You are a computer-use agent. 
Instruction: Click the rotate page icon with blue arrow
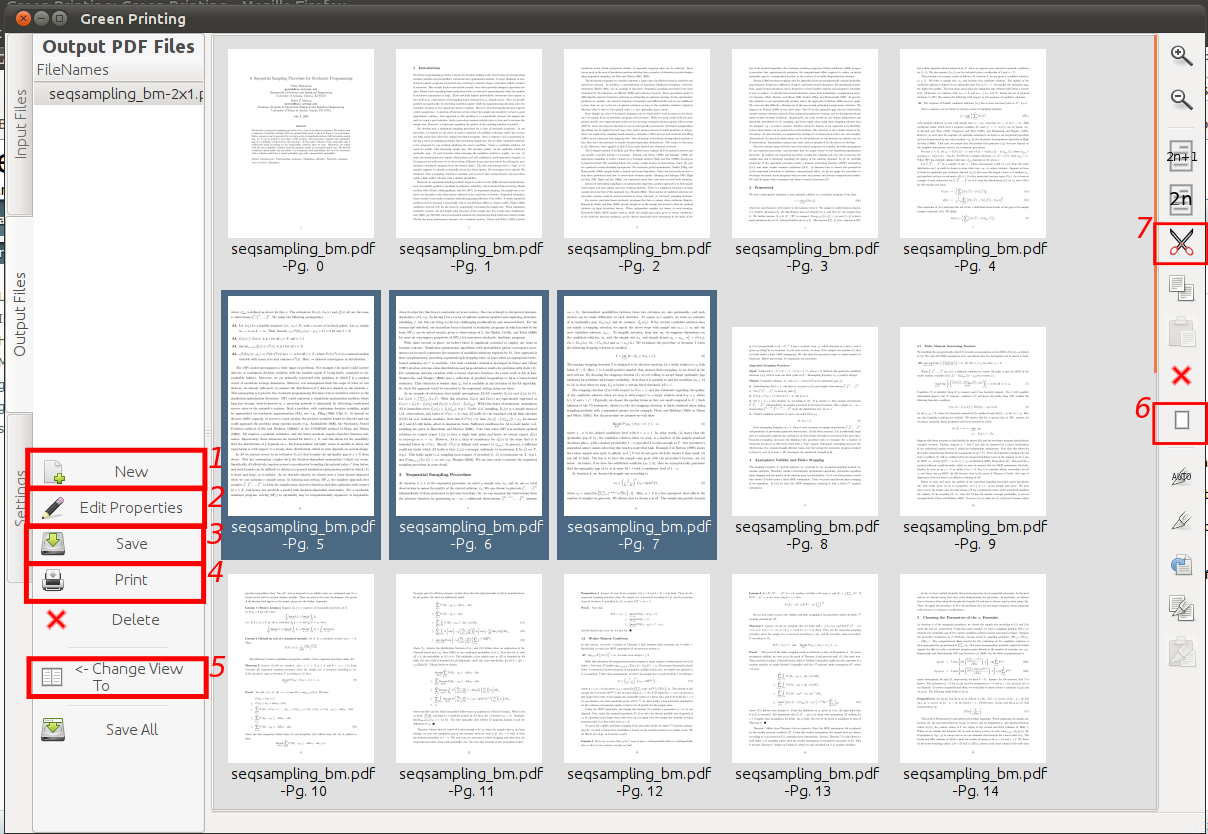point(1182,565)
